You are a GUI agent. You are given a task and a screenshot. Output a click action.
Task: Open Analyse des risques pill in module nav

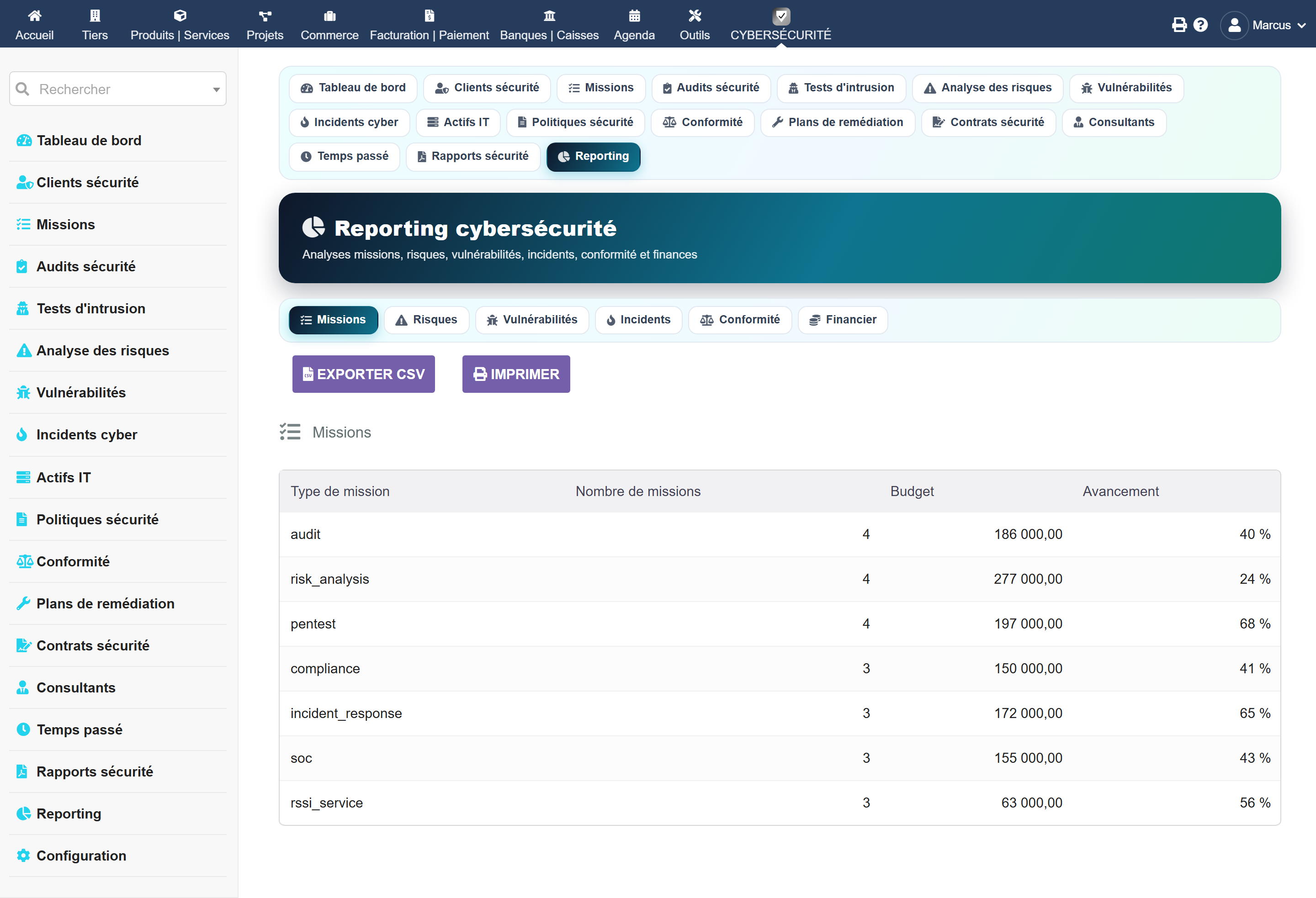pos(987,88)
